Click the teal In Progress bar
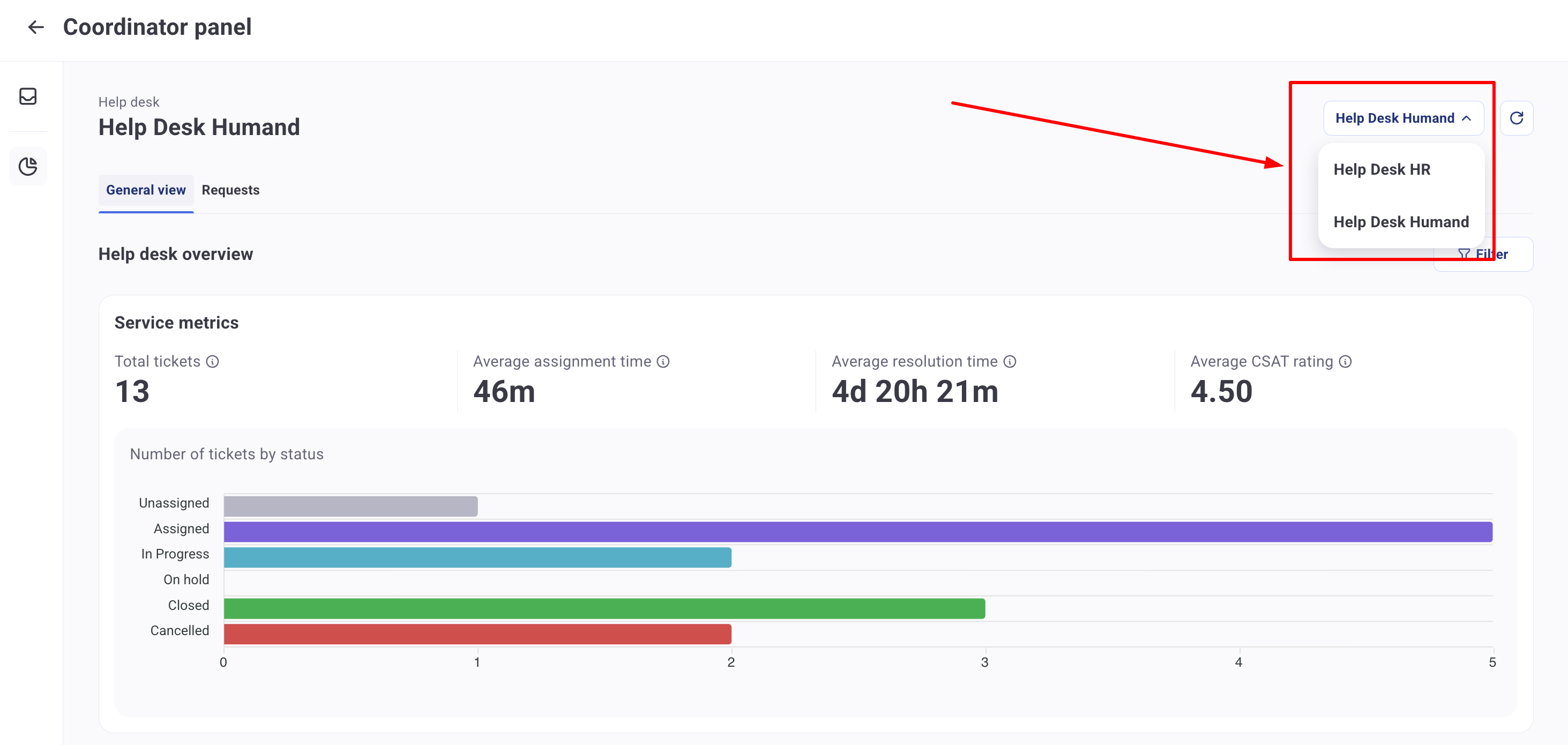 477,557
